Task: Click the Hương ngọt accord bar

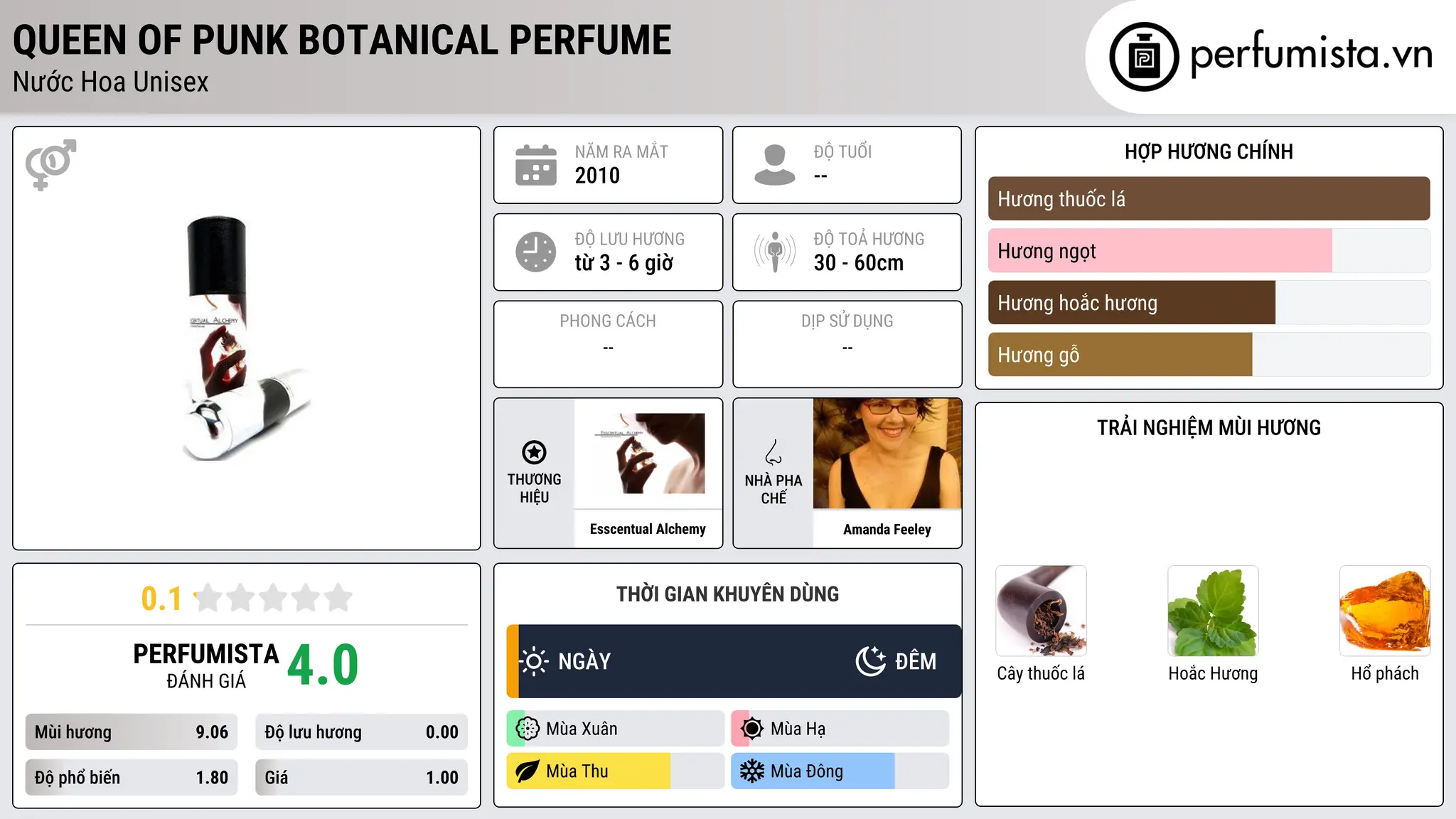Action: [1209, 251]
